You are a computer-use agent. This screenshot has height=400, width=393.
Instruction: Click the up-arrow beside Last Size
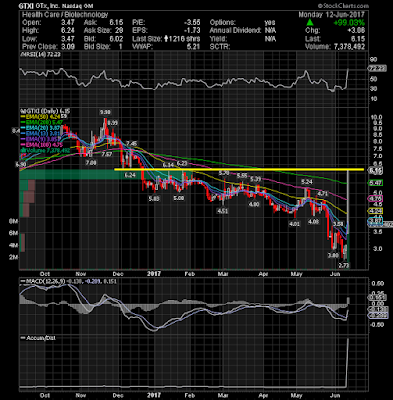165,39
